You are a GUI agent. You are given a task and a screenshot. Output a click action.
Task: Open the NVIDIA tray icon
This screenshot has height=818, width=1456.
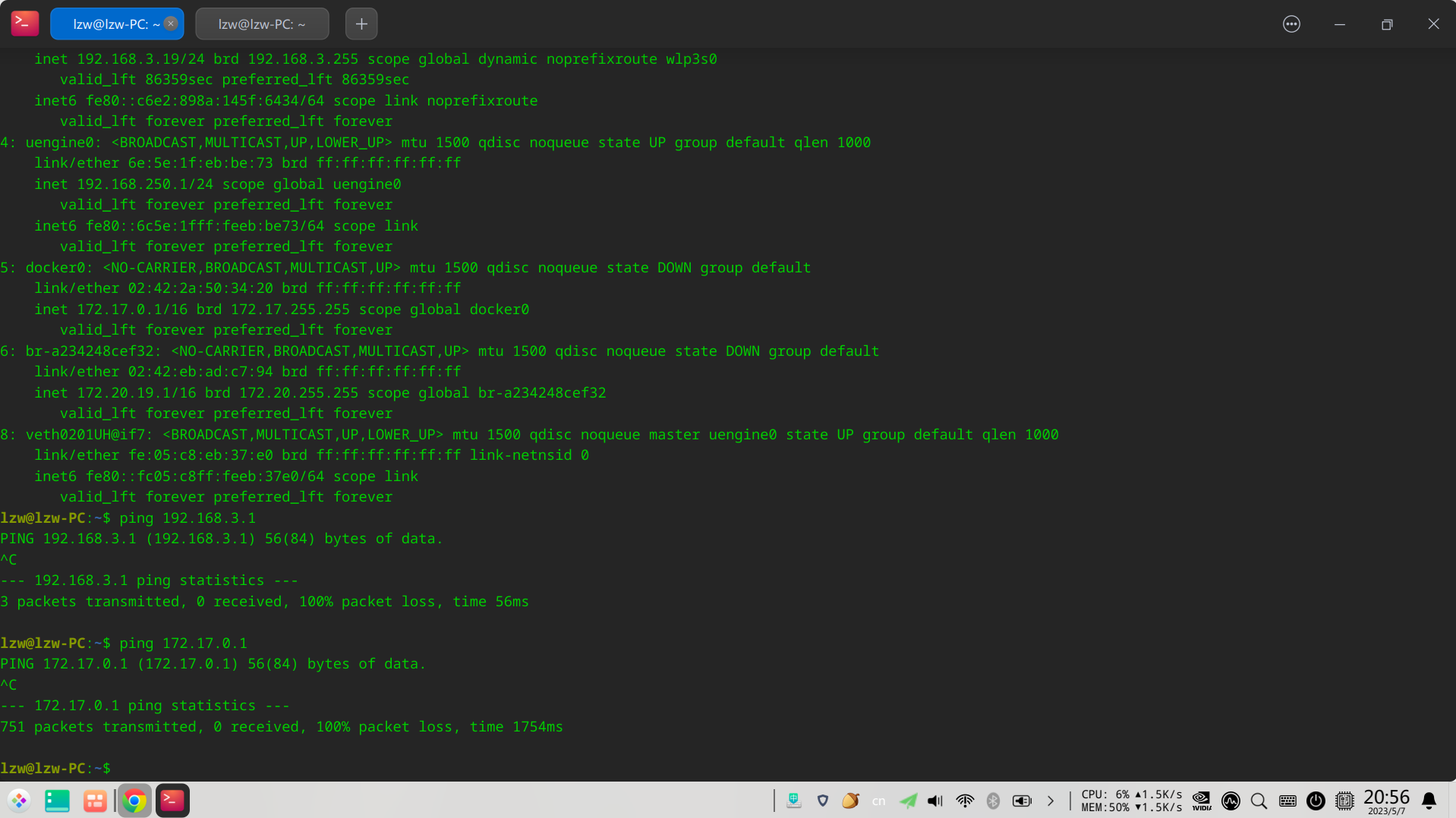click(x=1202, y=801)
